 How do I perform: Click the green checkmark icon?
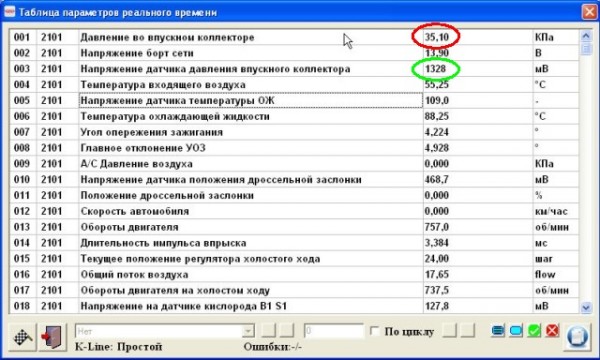[x=534, y=331]
